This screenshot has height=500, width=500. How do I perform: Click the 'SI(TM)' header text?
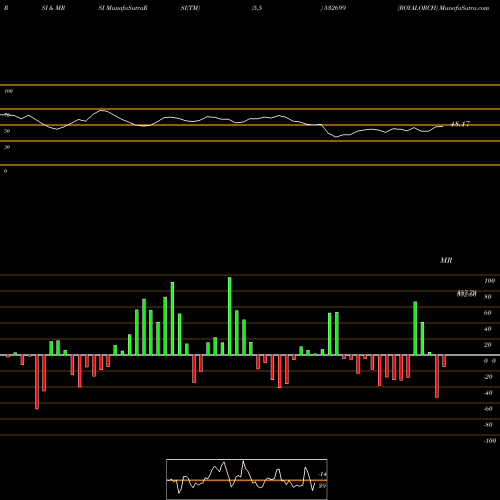(190, 8)
